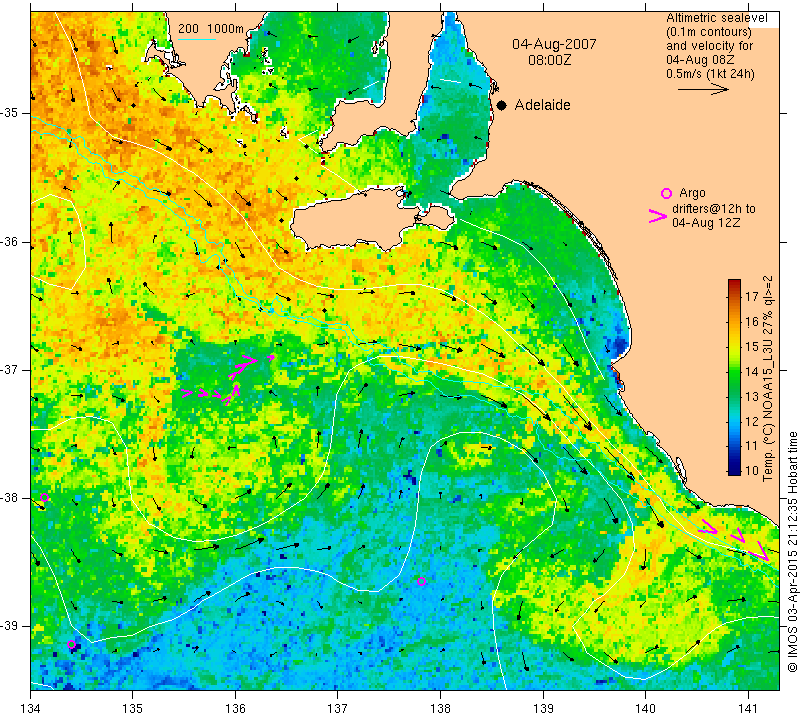Click the 141 longitude axis label

(748, 709)
